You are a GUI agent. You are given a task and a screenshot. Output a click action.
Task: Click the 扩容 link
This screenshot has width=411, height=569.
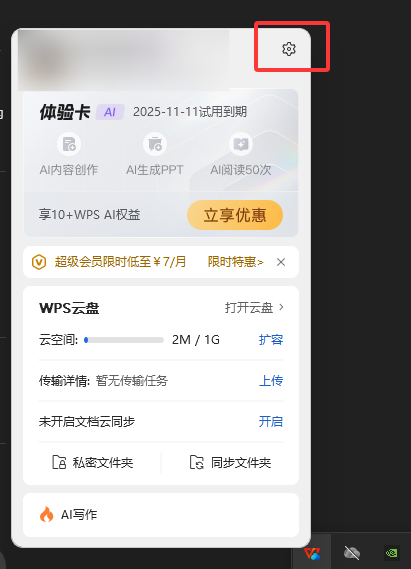pos(271,340)
